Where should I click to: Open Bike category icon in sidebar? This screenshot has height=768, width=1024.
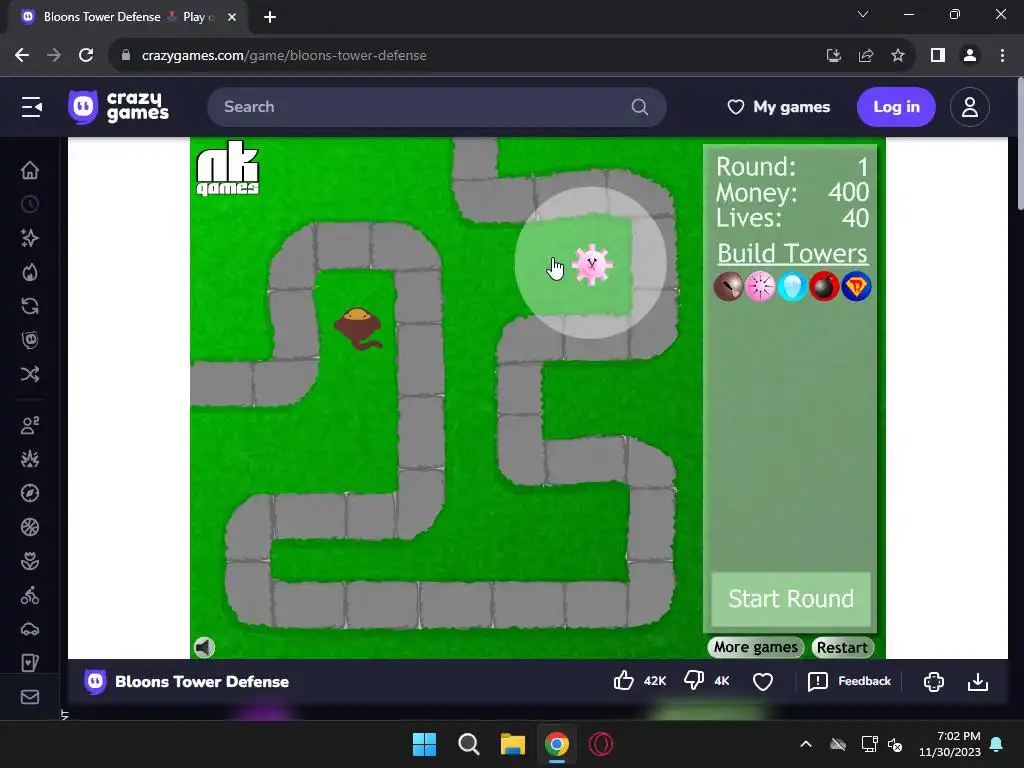tap(30, 595)
